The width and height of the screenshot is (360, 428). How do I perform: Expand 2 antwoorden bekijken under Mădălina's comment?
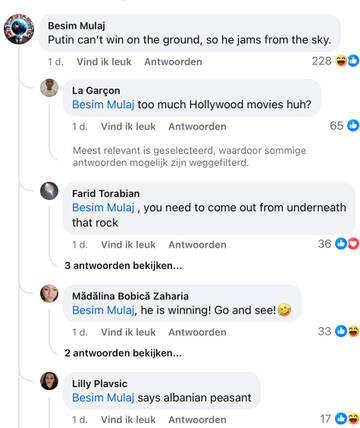click(x=123, y=353)
